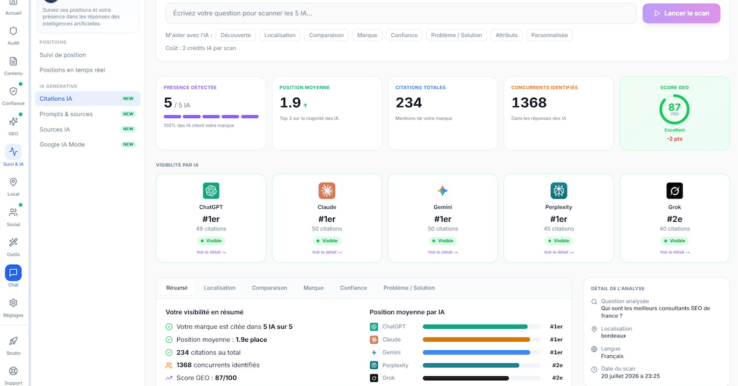Switch to the Comparaison results tab

pyautogui.click(x=269, y=288)
